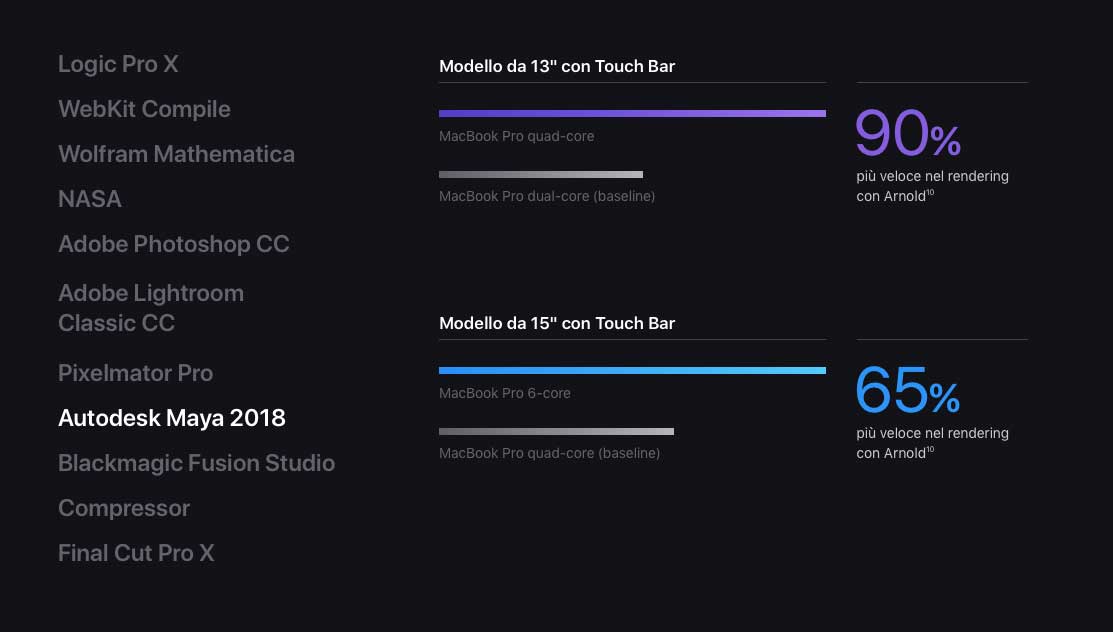Open the Final Cut Pro X tab

(136, 553)
